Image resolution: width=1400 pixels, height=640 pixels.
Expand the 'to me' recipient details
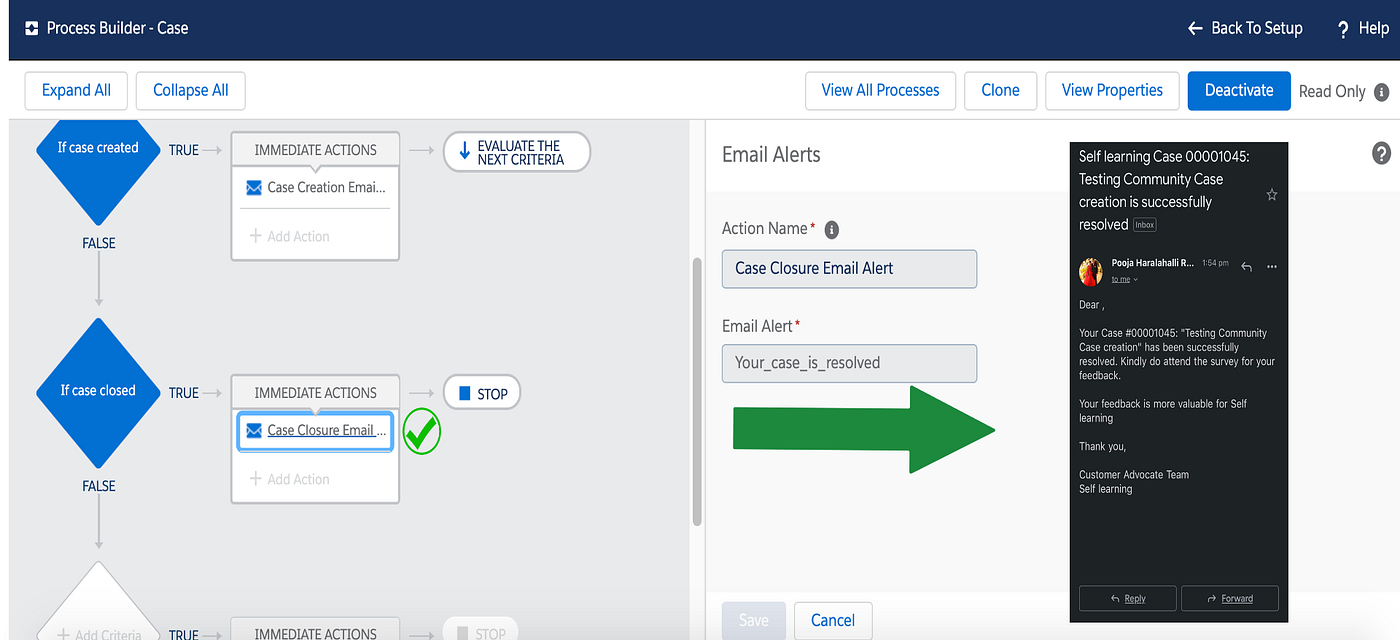(x=1125, y=280)
